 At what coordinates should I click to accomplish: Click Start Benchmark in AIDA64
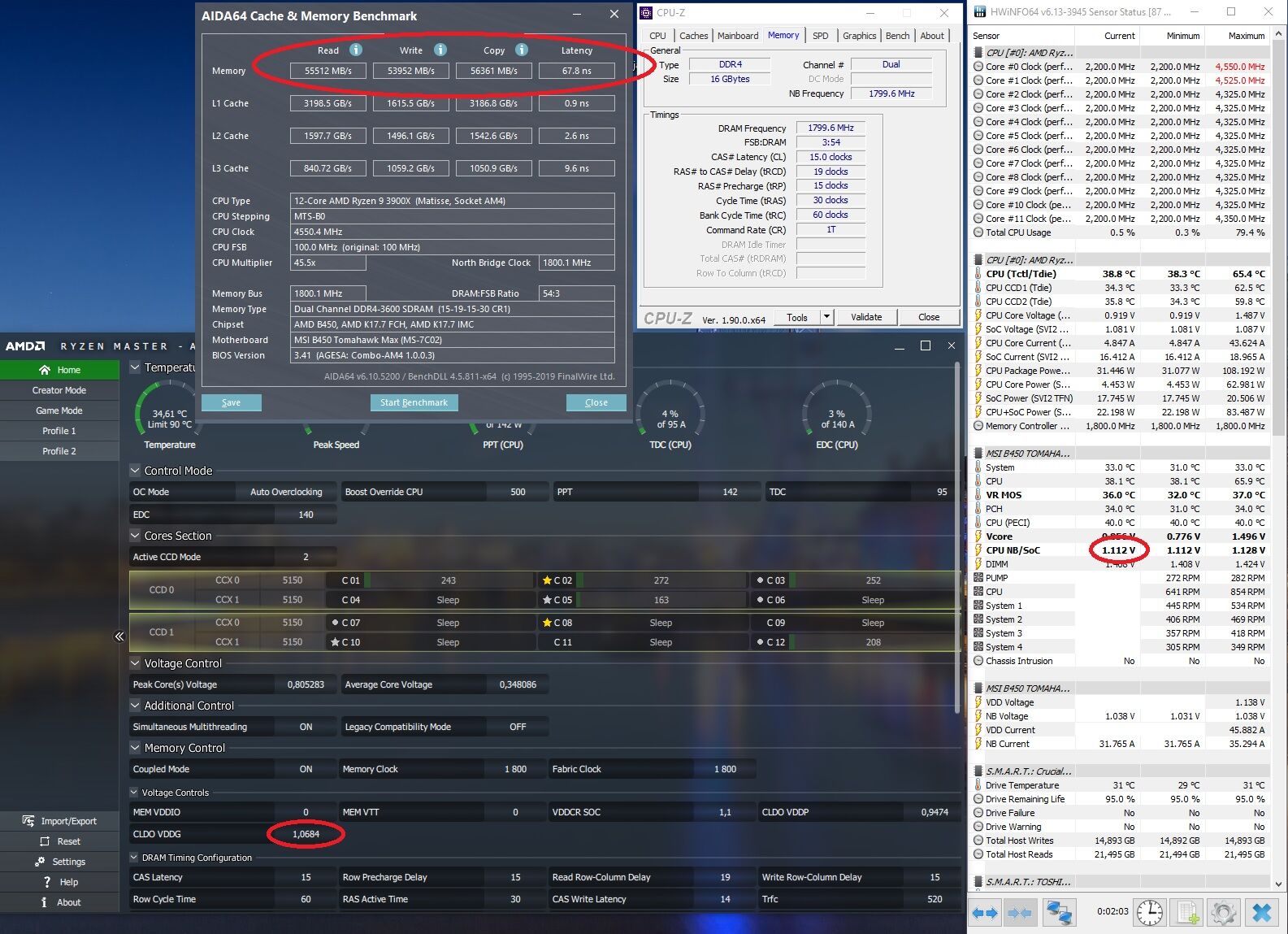[x=414, y=402]
